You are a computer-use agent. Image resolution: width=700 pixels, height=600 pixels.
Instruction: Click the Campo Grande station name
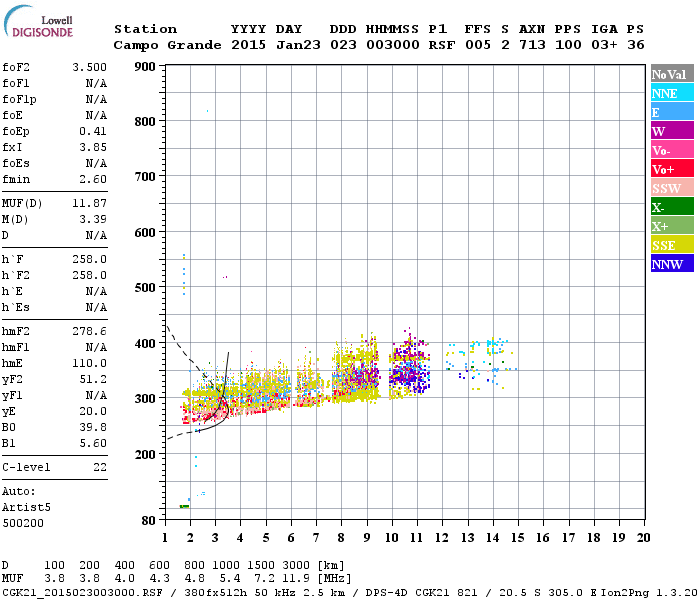[x=167, y=45]
